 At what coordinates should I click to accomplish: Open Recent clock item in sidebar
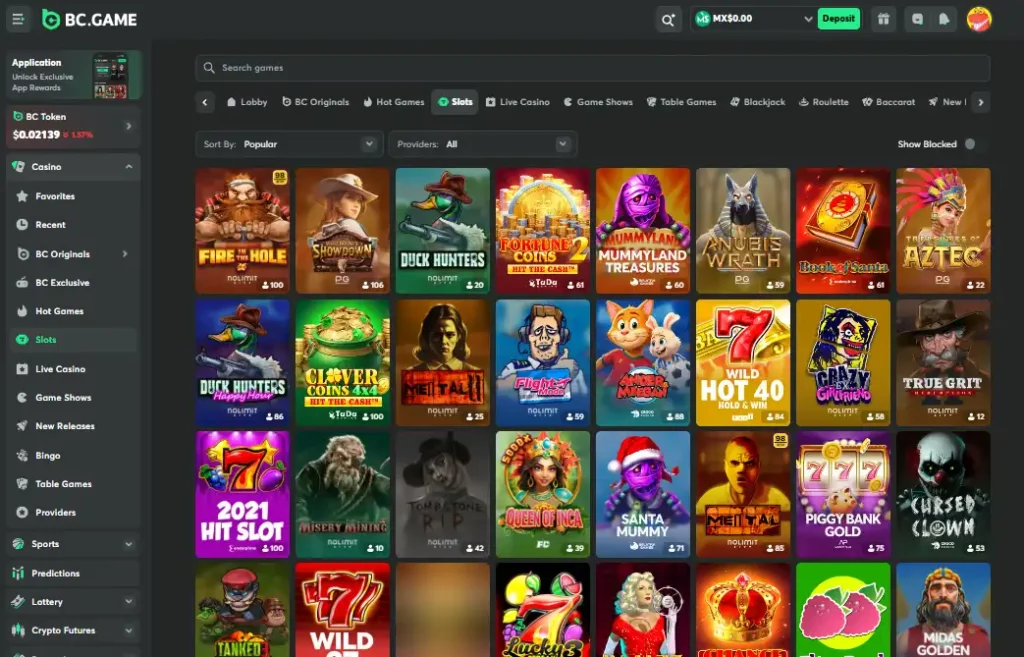[73, 225]
